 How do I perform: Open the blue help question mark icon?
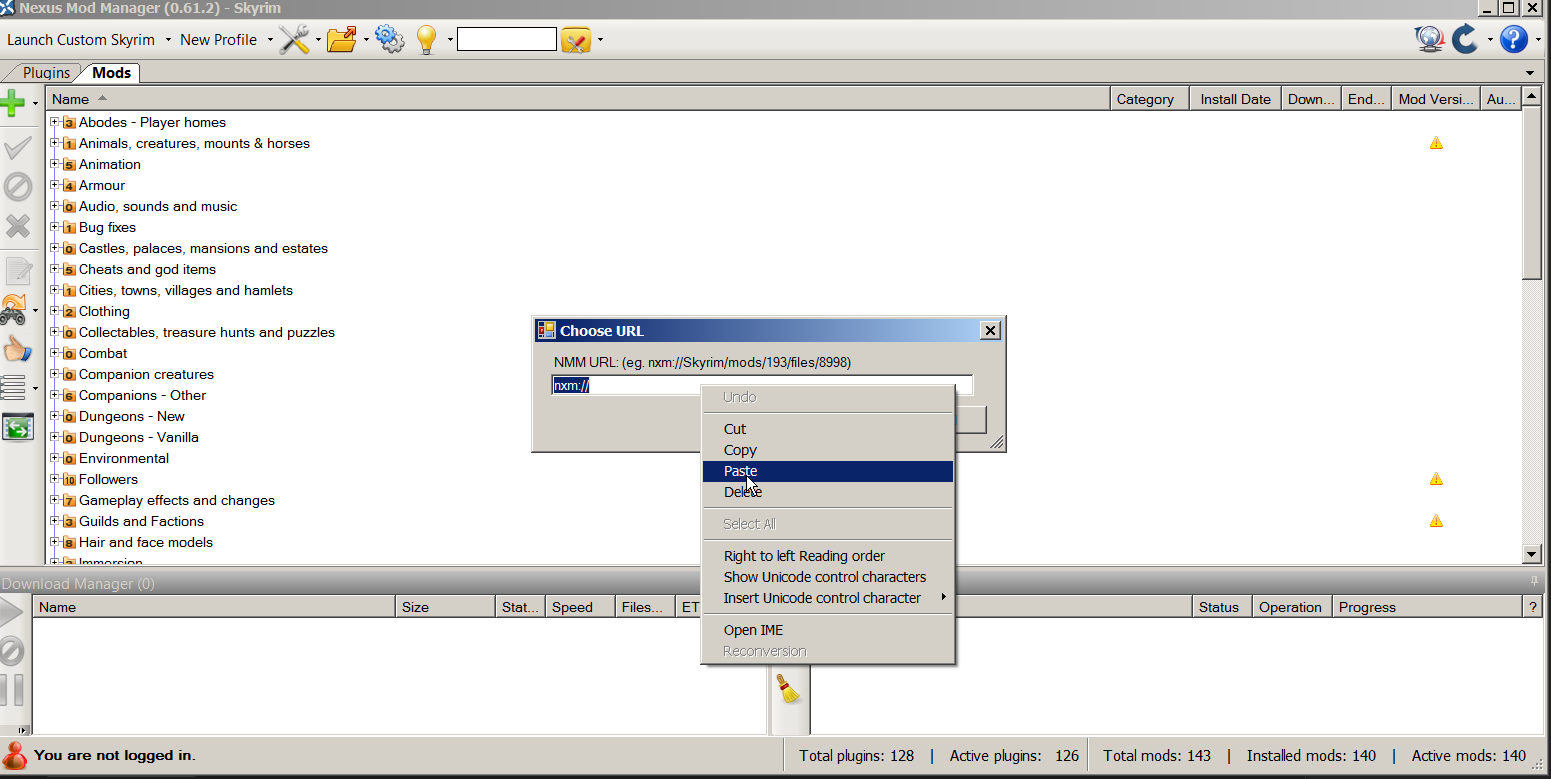pyautogui.click(x=1513, y=39)
